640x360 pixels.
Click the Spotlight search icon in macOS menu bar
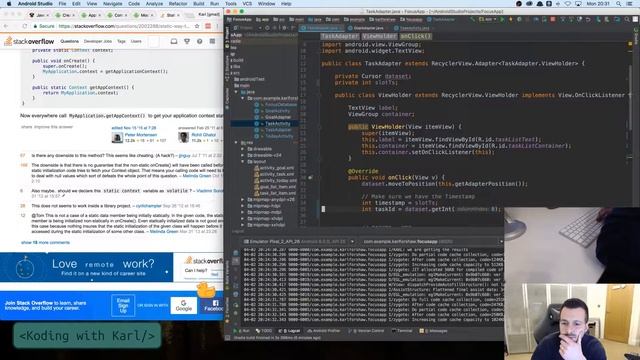pyautogui.click(x=619, y=4)
